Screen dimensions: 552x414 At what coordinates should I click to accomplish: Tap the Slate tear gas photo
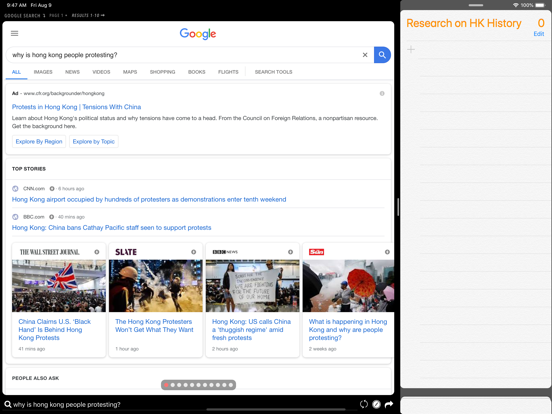[156, 286]
